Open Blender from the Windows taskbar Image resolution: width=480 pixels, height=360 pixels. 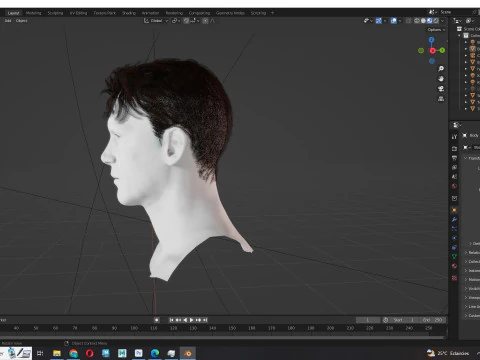[x=188, y=353]
